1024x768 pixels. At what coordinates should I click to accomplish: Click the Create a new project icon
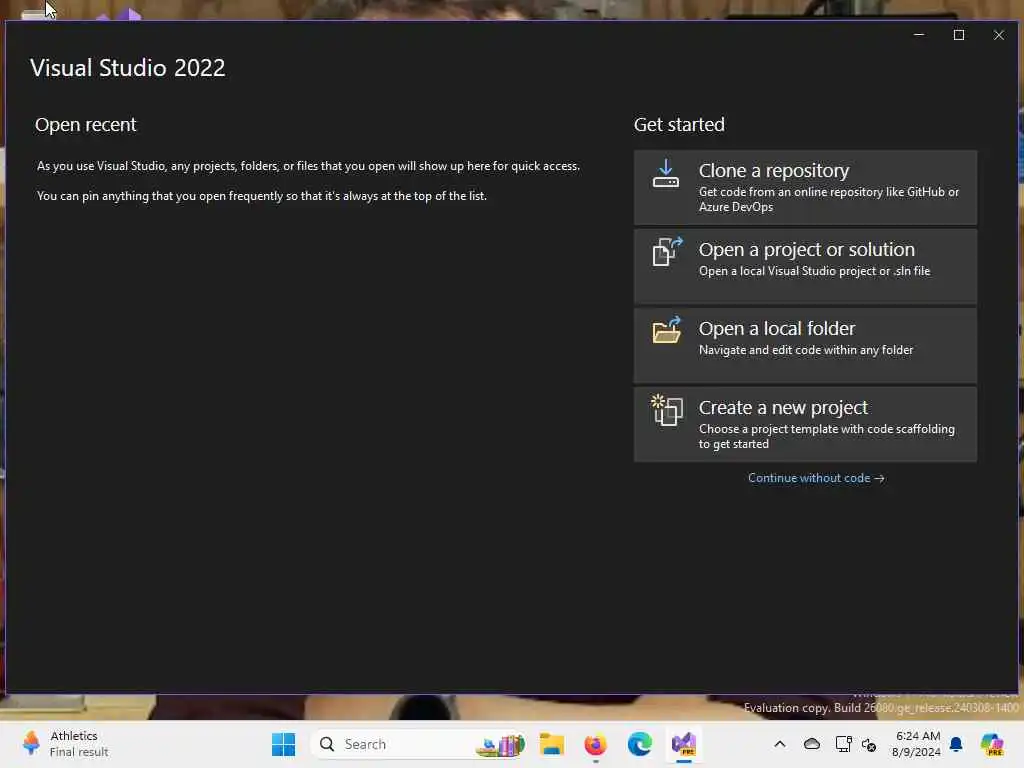click(x=667, y=410)
